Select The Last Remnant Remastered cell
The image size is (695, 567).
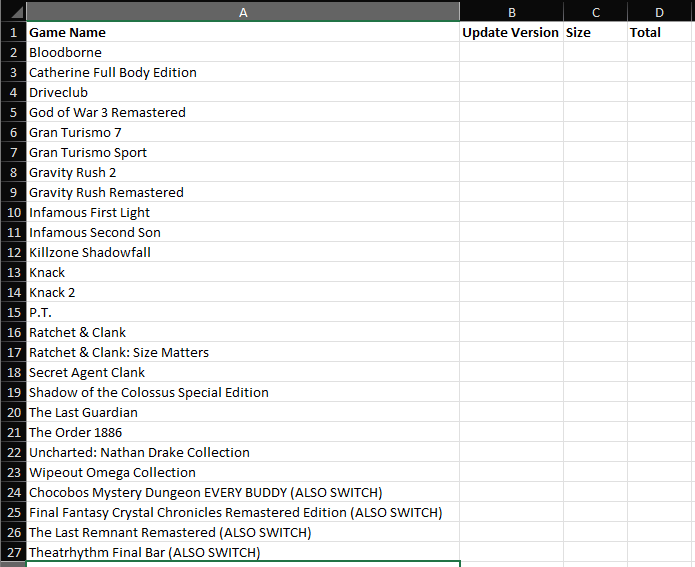pyautogui.click(x=243, y=532)
